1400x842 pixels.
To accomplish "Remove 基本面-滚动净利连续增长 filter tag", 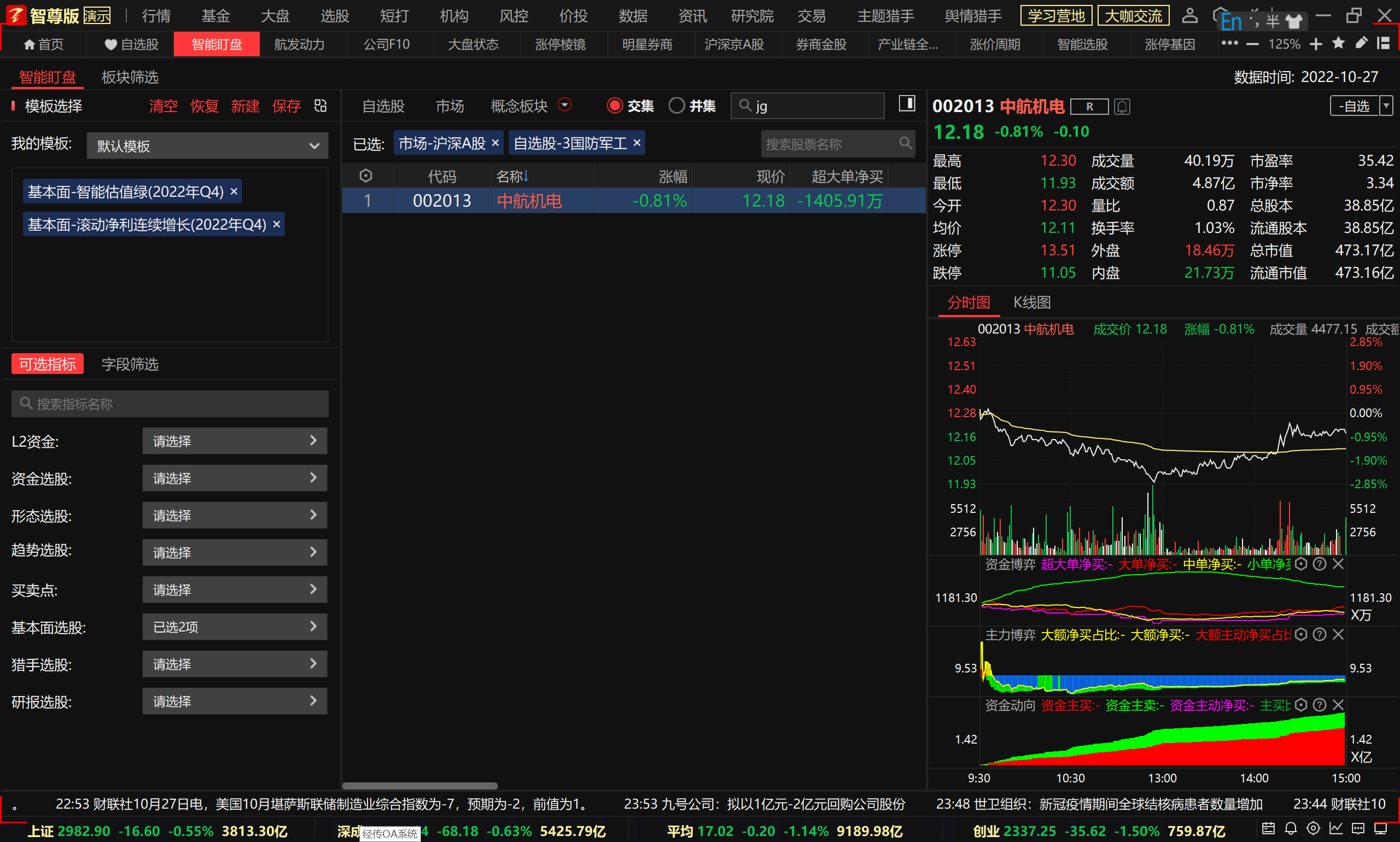I will (x=277, y=224).
